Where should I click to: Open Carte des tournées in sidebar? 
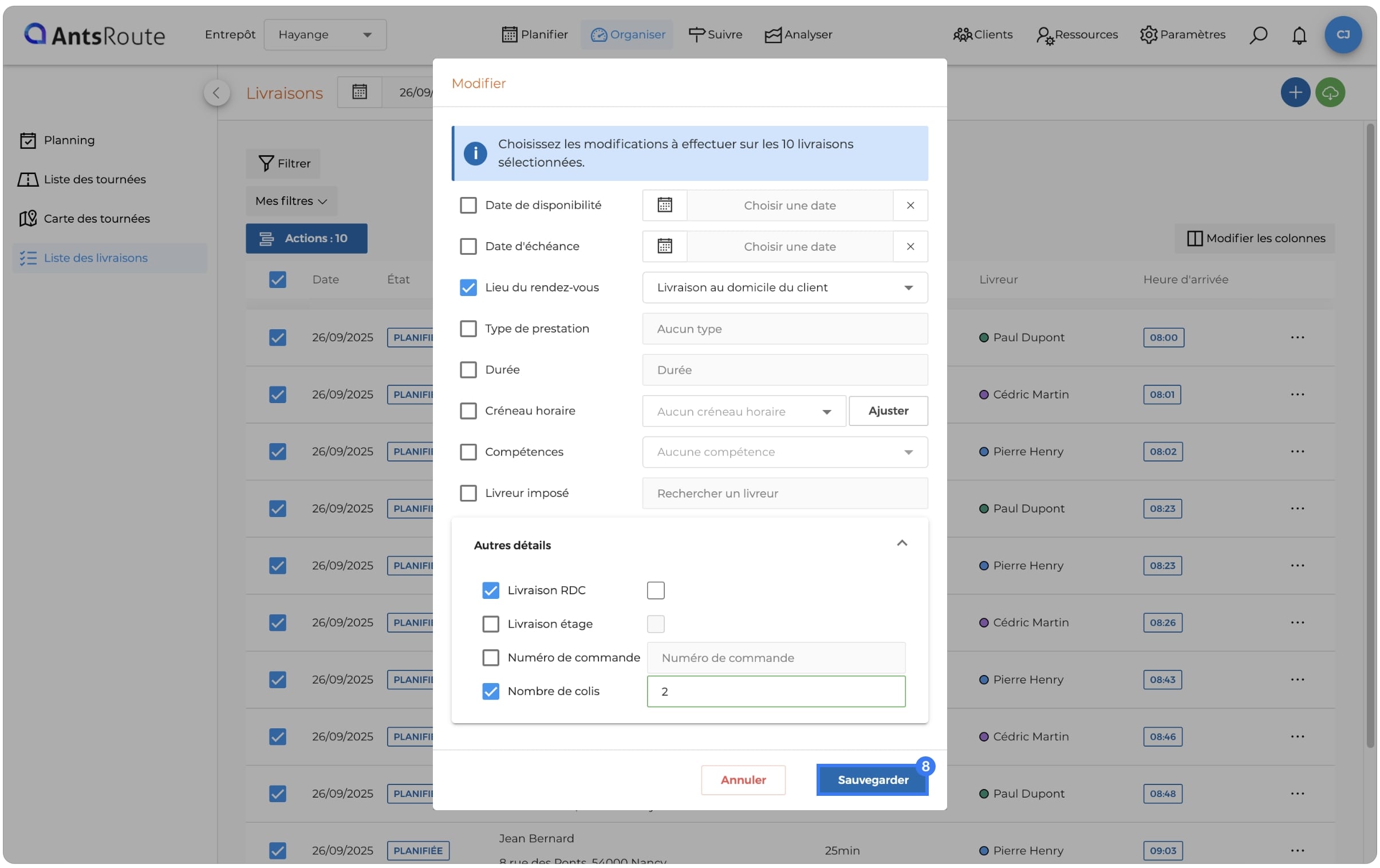(96, 218)
